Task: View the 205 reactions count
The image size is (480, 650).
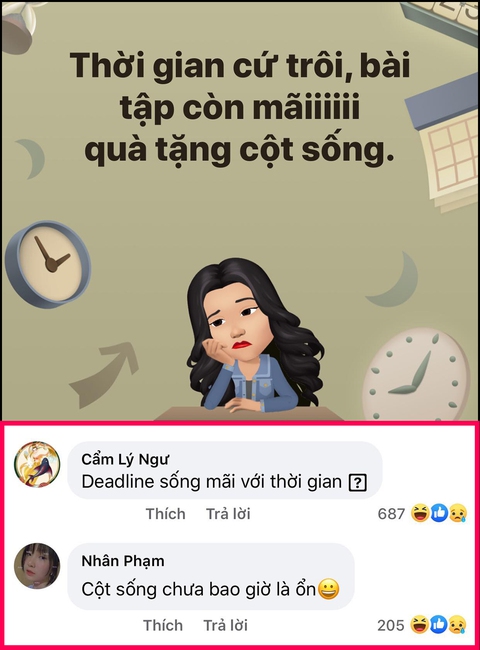Action: (390, 625)
